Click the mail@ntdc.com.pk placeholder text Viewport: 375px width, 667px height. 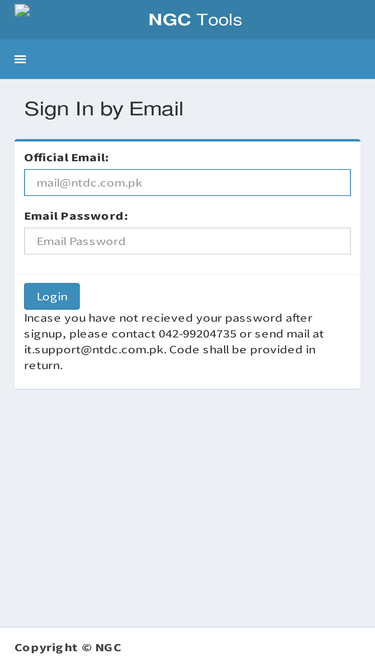[89, 183]
